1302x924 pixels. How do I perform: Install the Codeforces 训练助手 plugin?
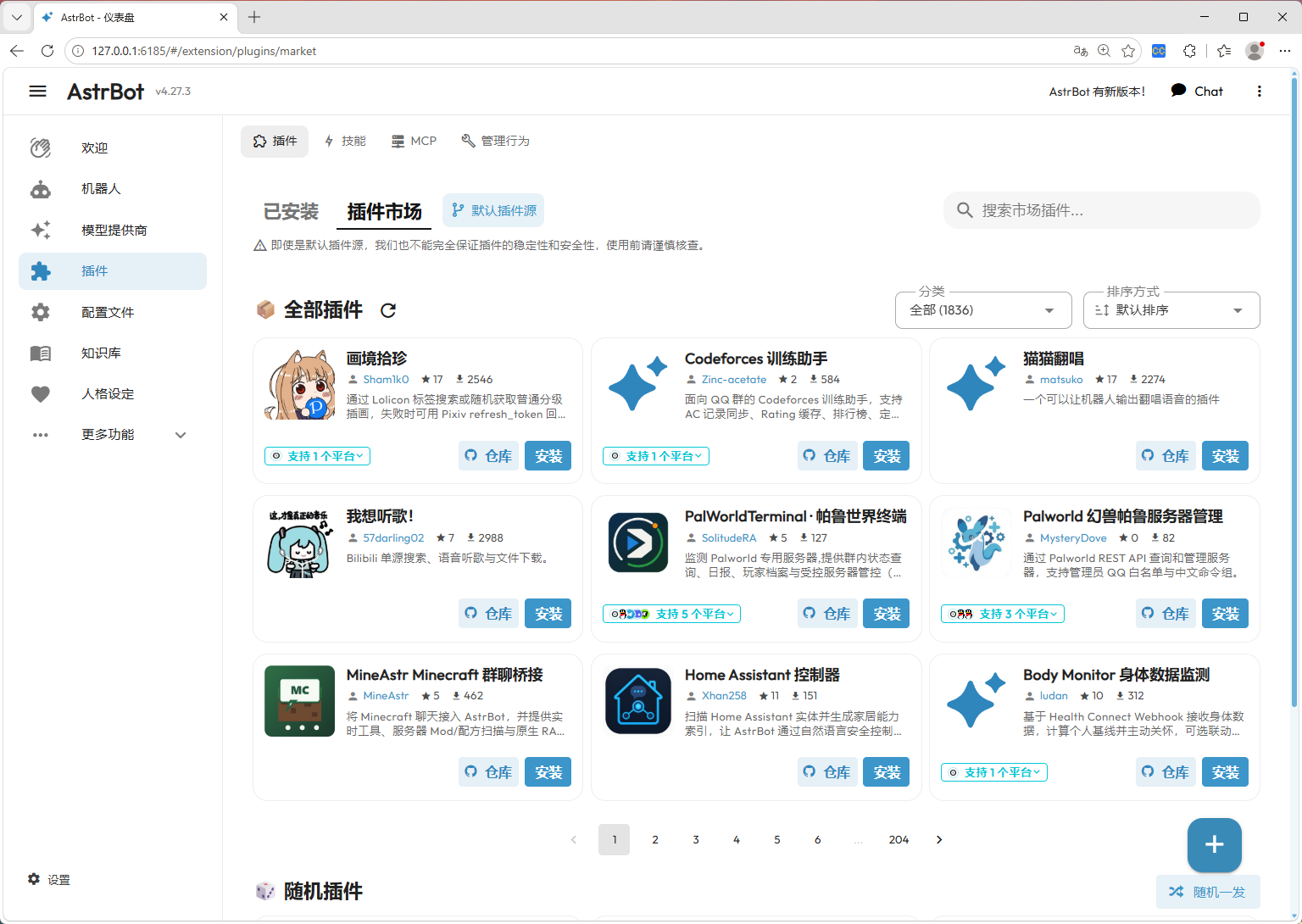886,456
